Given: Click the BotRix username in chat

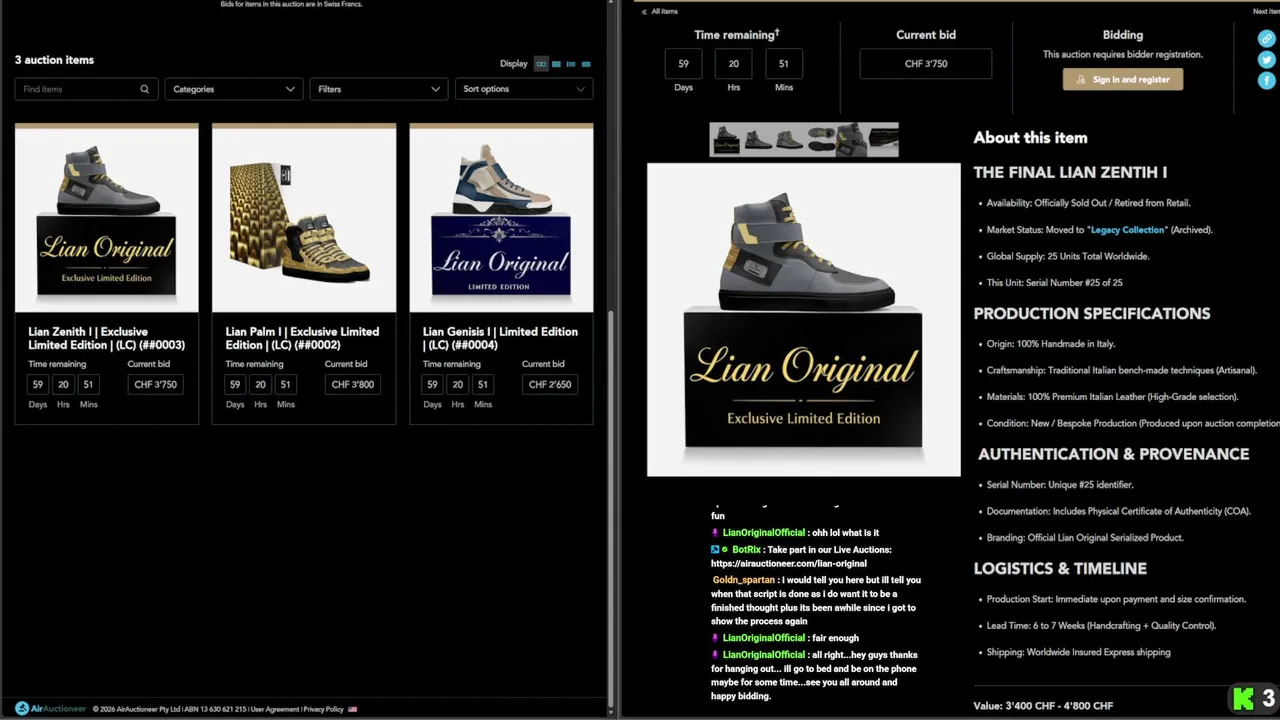Looking at the screenshot, I should 746,550.
